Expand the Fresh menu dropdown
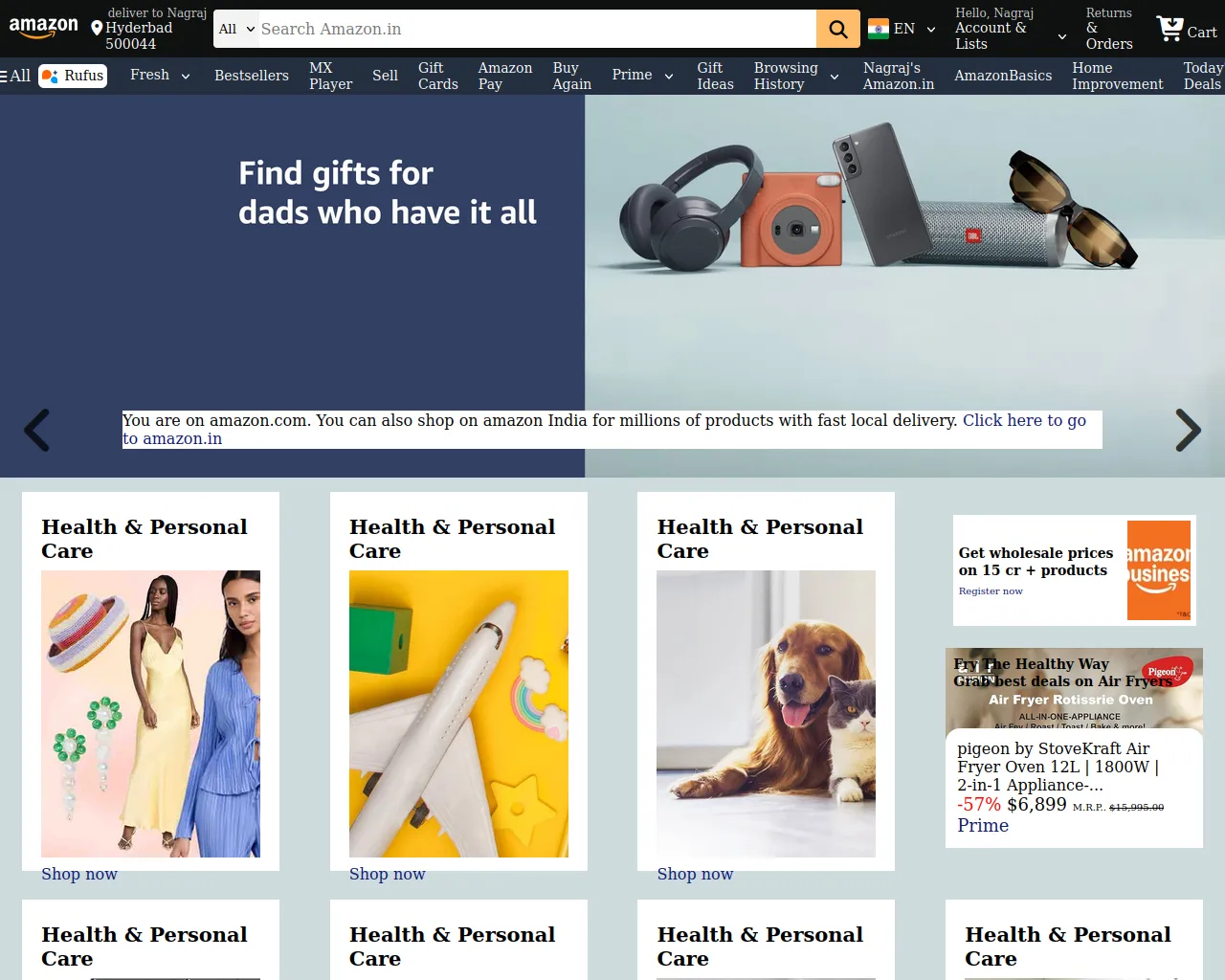Viewport: 1225px width, 980px height. click(186, 76)
